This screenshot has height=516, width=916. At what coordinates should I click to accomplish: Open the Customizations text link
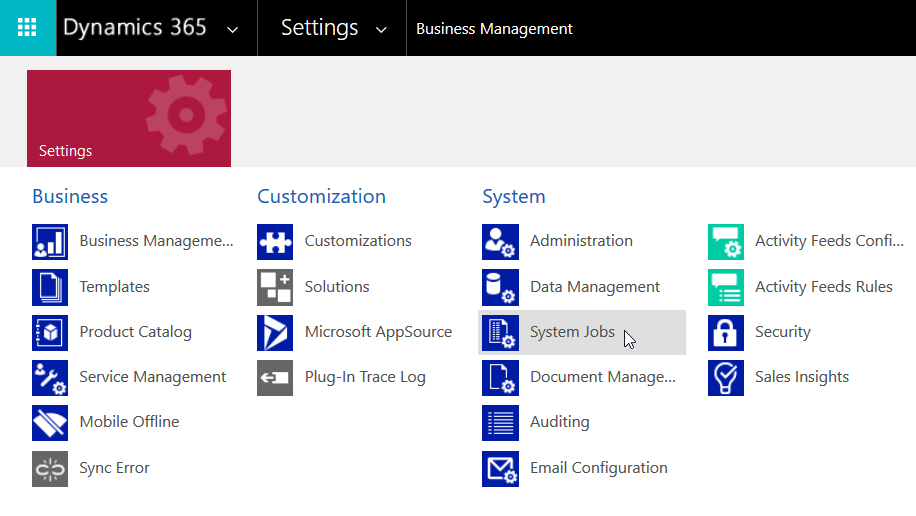click(358, 241)
